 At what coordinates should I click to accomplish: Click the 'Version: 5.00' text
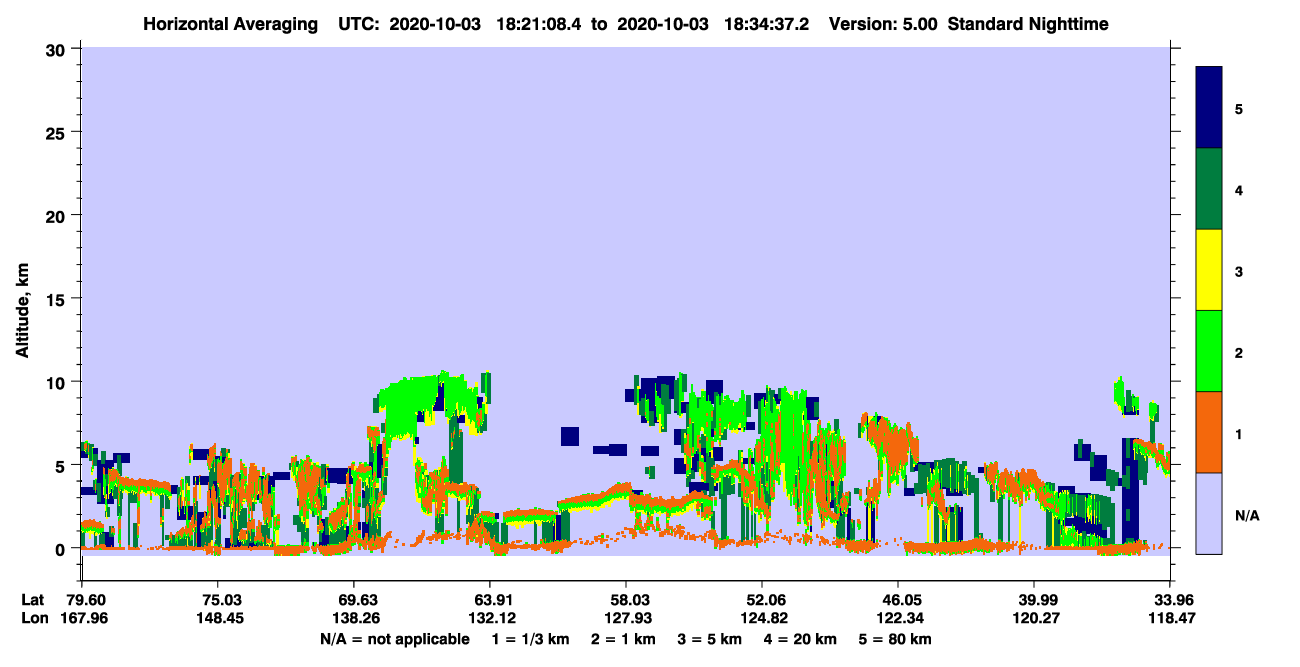(883, 24)
